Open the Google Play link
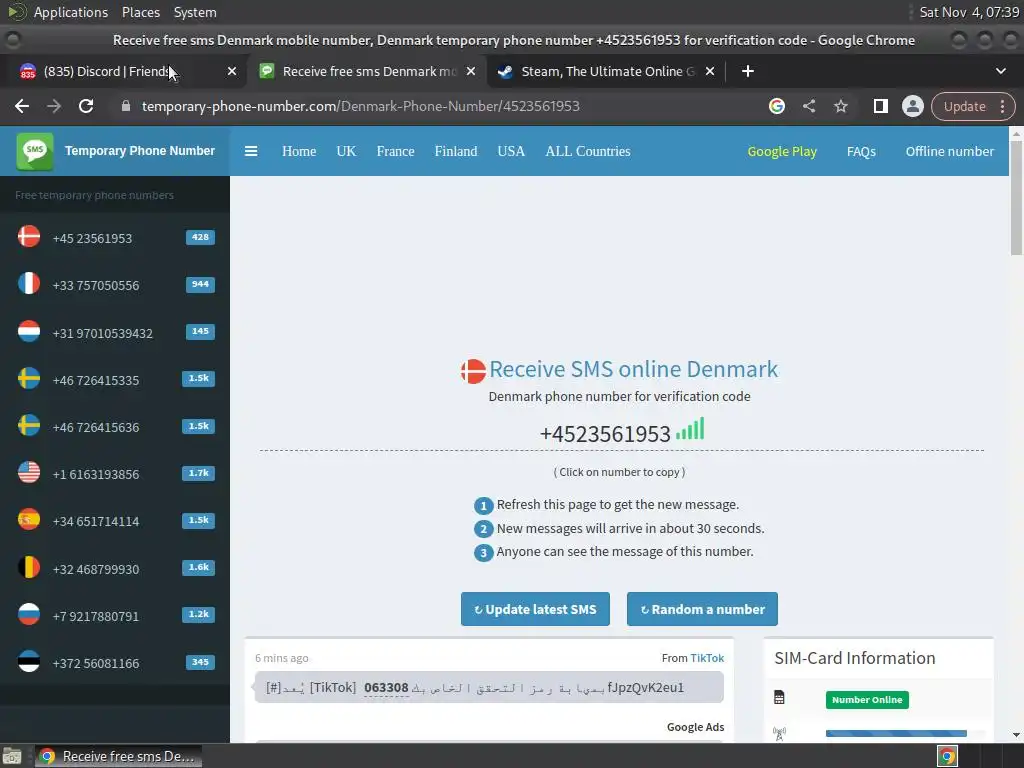Viewport: 1024px width, 768px height. coord(782,152)
